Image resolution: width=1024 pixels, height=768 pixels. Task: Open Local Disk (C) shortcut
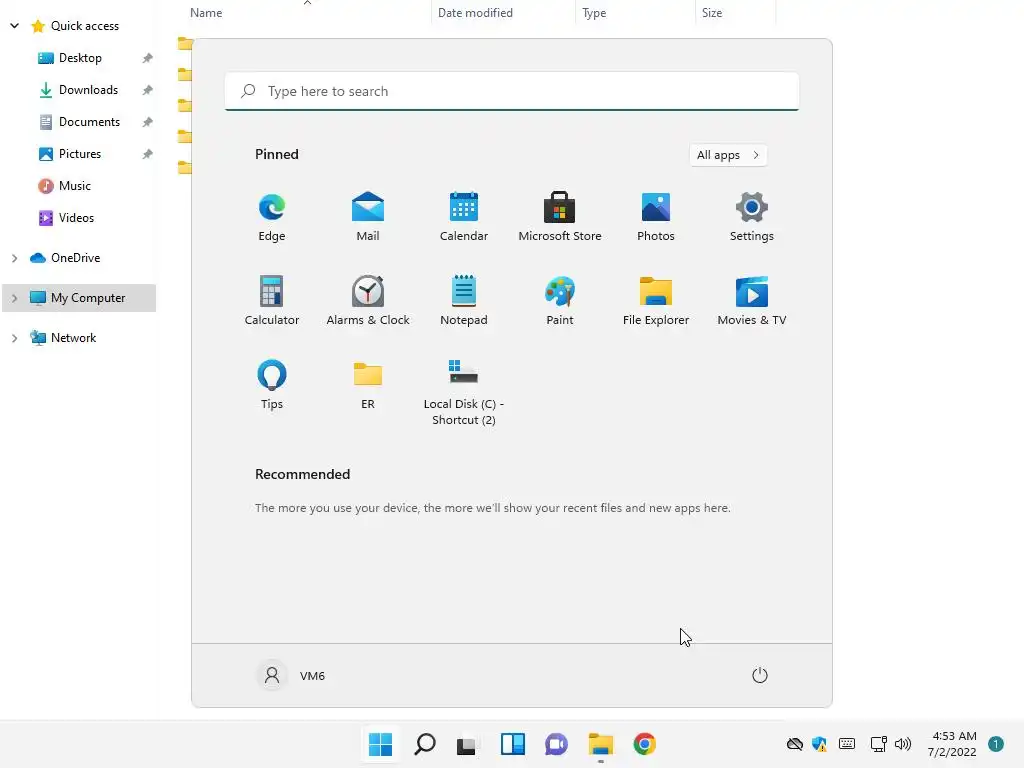point(464,392)
